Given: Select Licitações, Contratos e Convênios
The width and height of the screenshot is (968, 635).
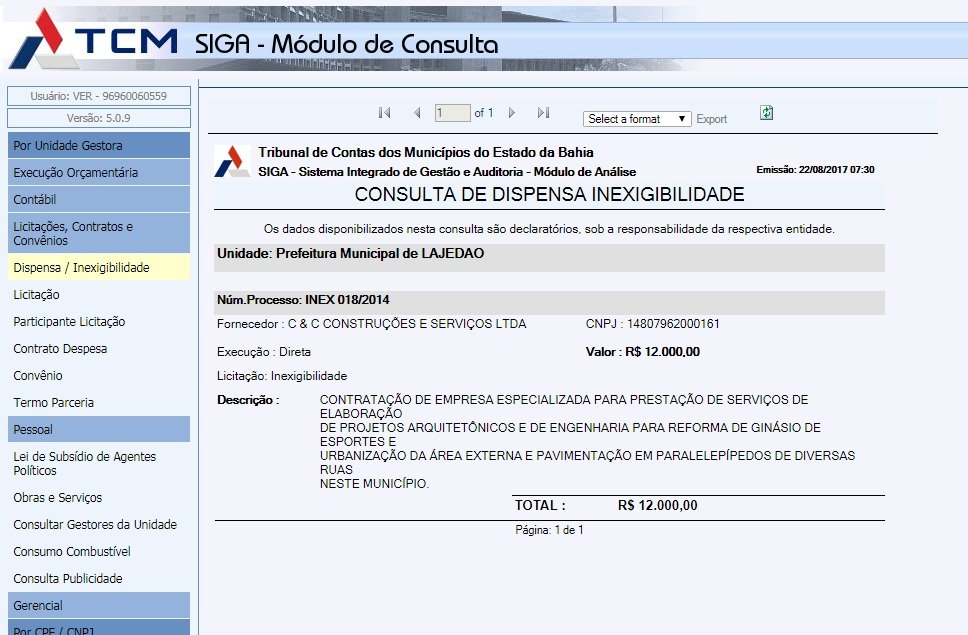Looking at the screenshot, I should (98, 234).
